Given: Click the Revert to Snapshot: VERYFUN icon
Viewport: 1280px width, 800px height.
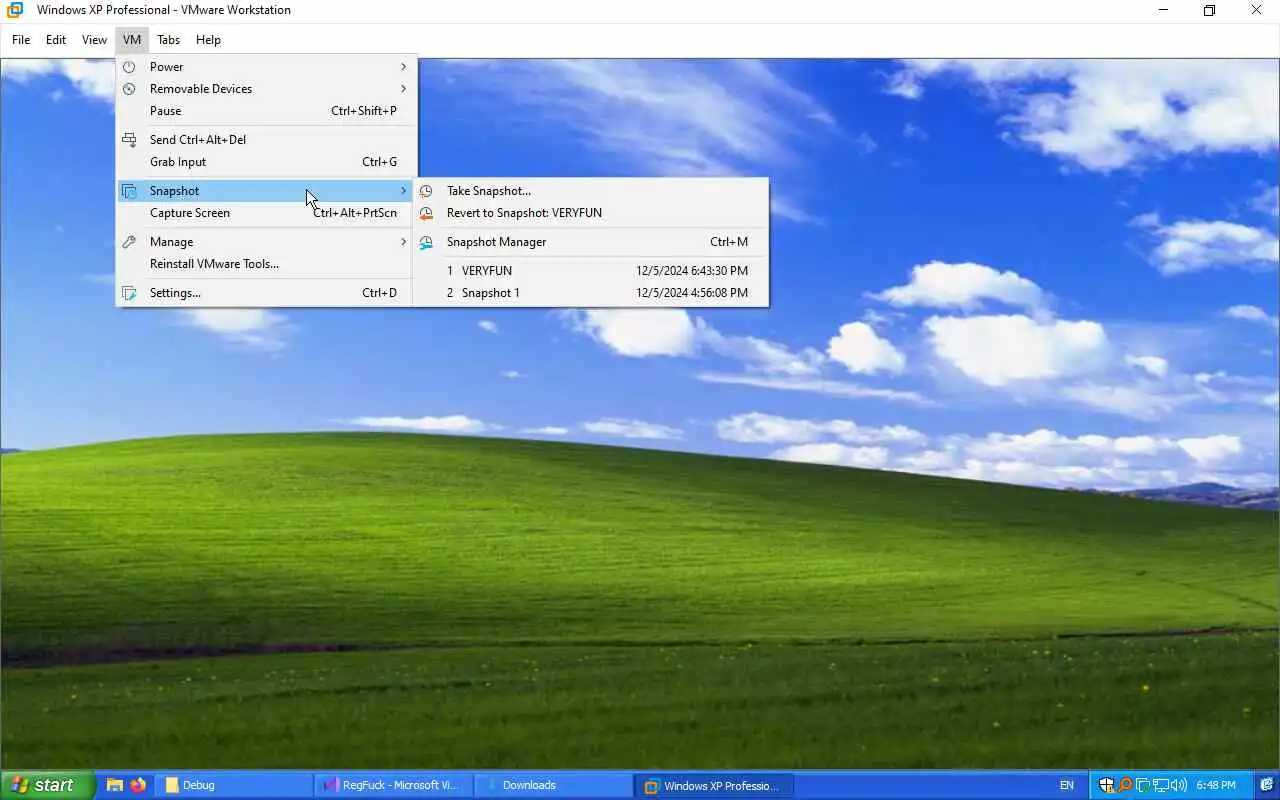Looking at the screenshot, I should click(x=426, y=213).
